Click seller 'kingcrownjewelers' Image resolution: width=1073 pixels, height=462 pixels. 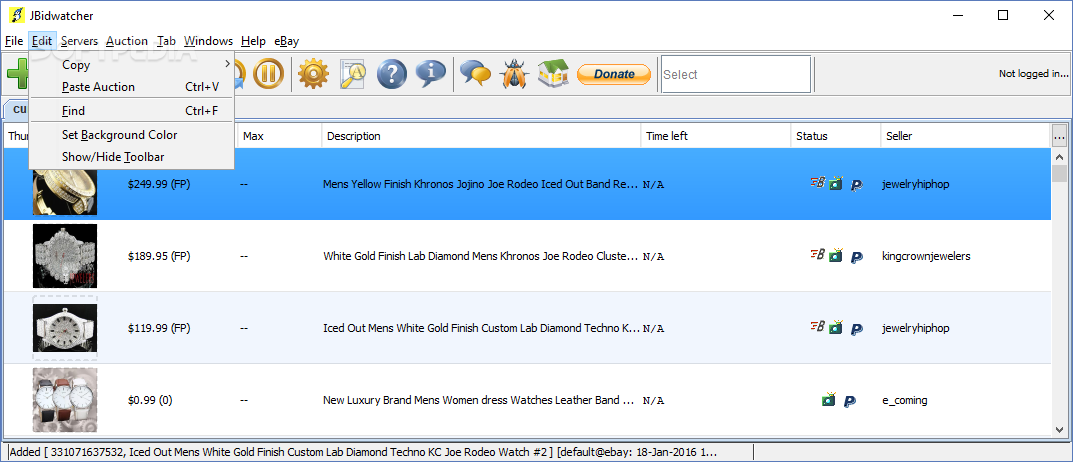927,256
